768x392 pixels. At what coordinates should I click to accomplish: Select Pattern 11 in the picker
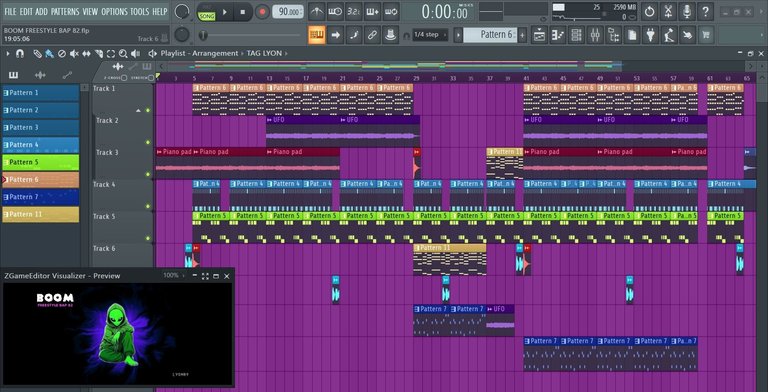(41, 215)
